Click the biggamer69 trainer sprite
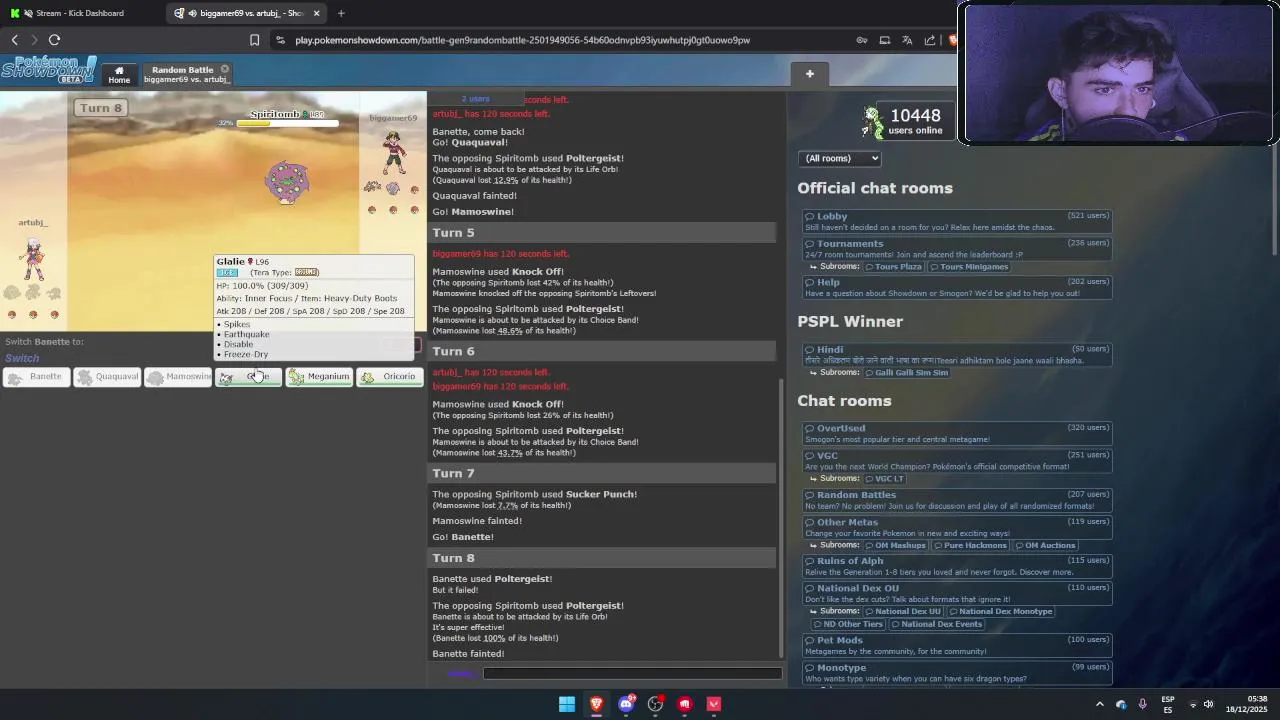1280x720 pixels. pos(394,153)
